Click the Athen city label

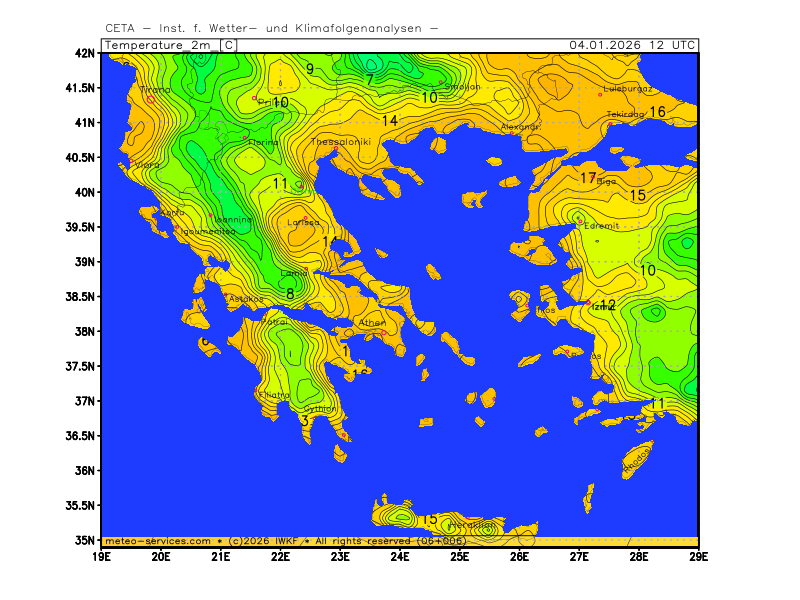[371, 323]
